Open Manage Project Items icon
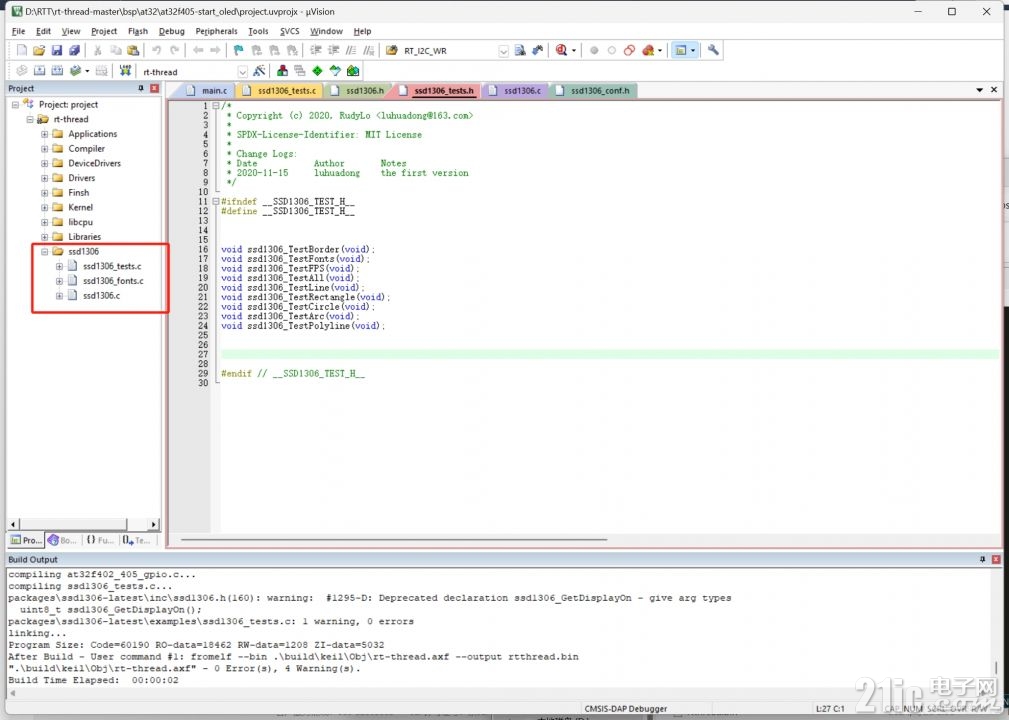 (x=282, y=71)
